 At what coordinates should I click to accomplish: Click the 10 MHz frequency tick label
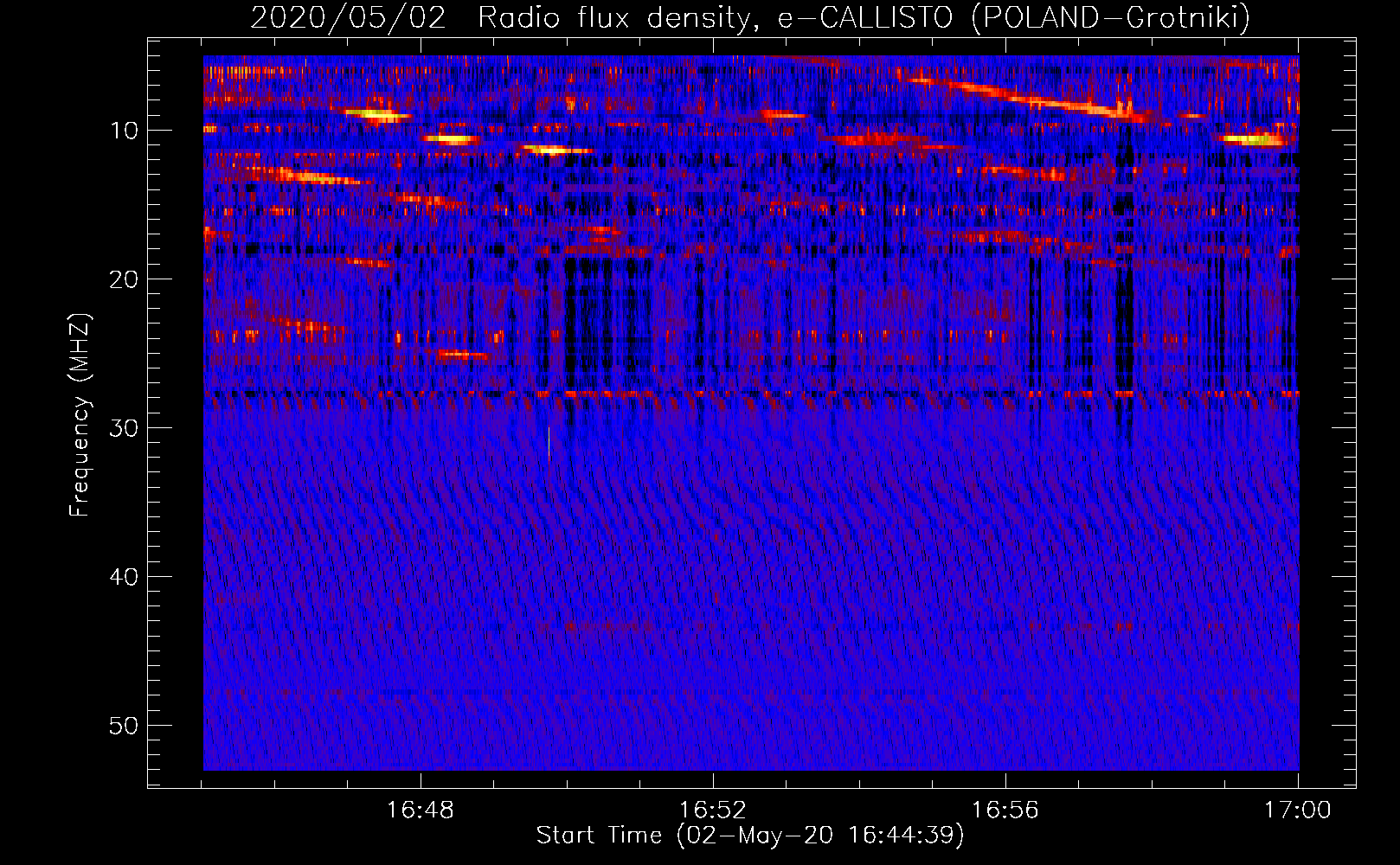point(125,131)
